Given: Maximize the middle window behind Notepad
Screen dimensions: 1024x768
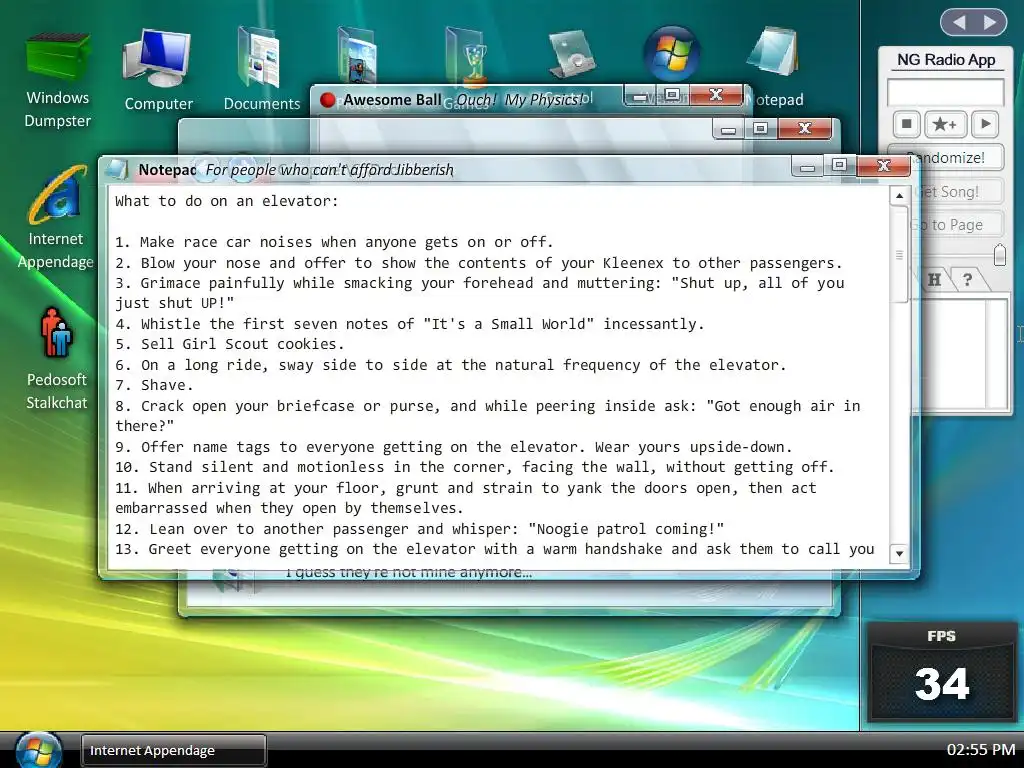Looking at the screenshot, I should tap(761, 129).
